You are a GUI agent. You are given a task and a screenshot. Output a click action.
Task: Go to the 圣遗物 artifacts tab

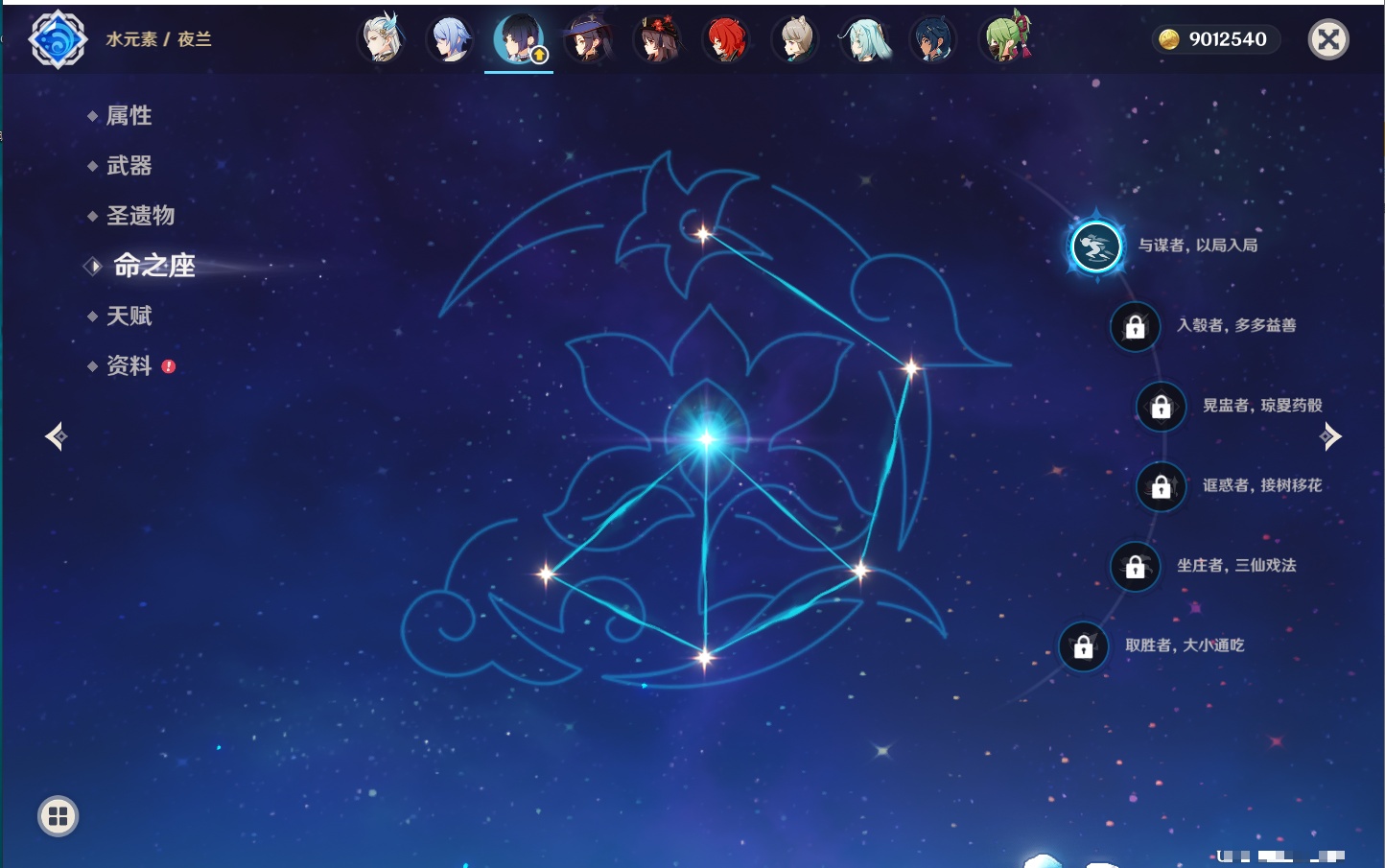click(140, 216)
